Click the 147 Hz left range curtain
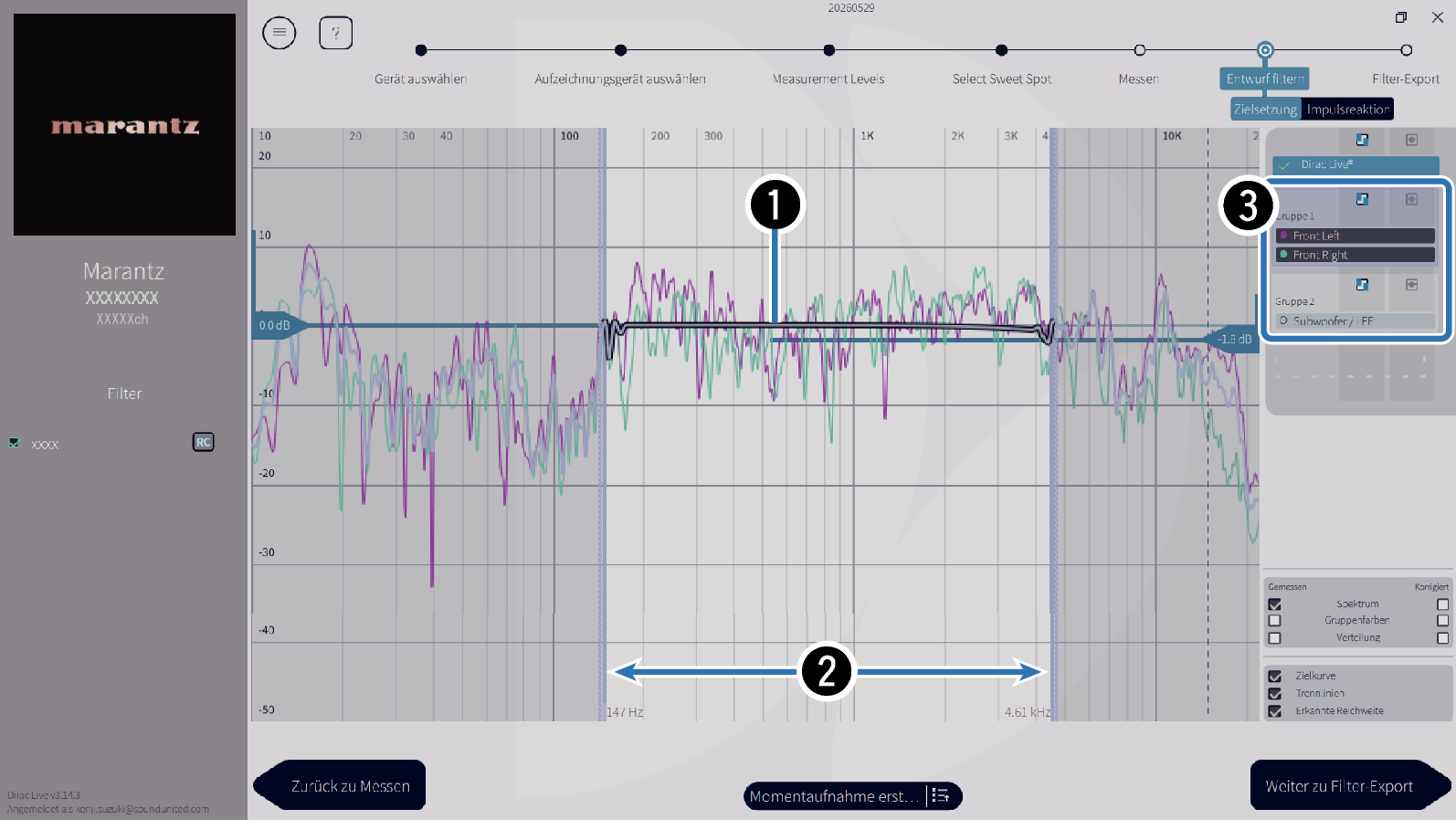Viewport: 1456px width, 830px height. tap(603, 425)
